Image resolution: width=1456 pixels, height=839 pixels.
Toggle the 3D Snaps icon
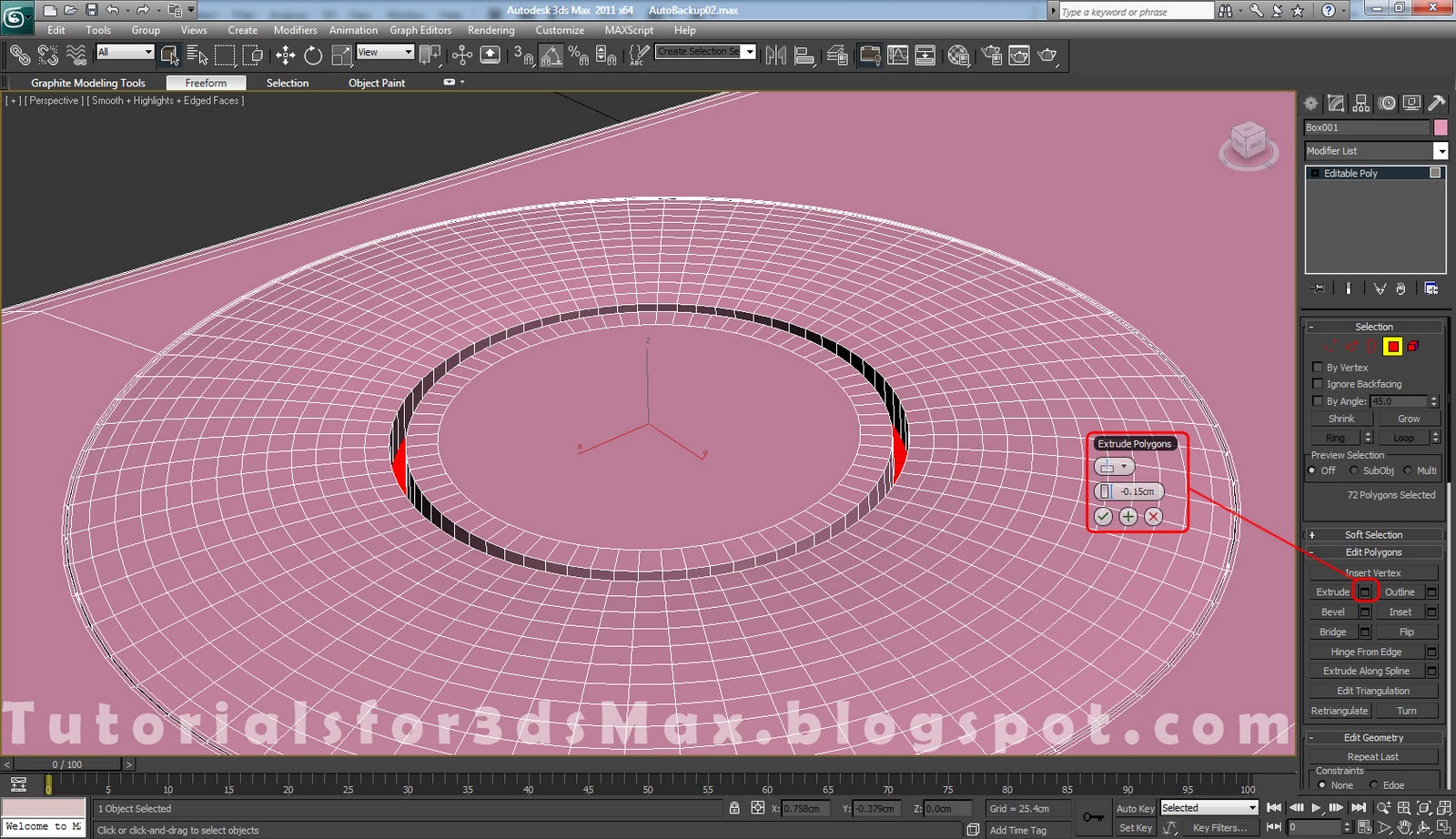click(523, 56)
